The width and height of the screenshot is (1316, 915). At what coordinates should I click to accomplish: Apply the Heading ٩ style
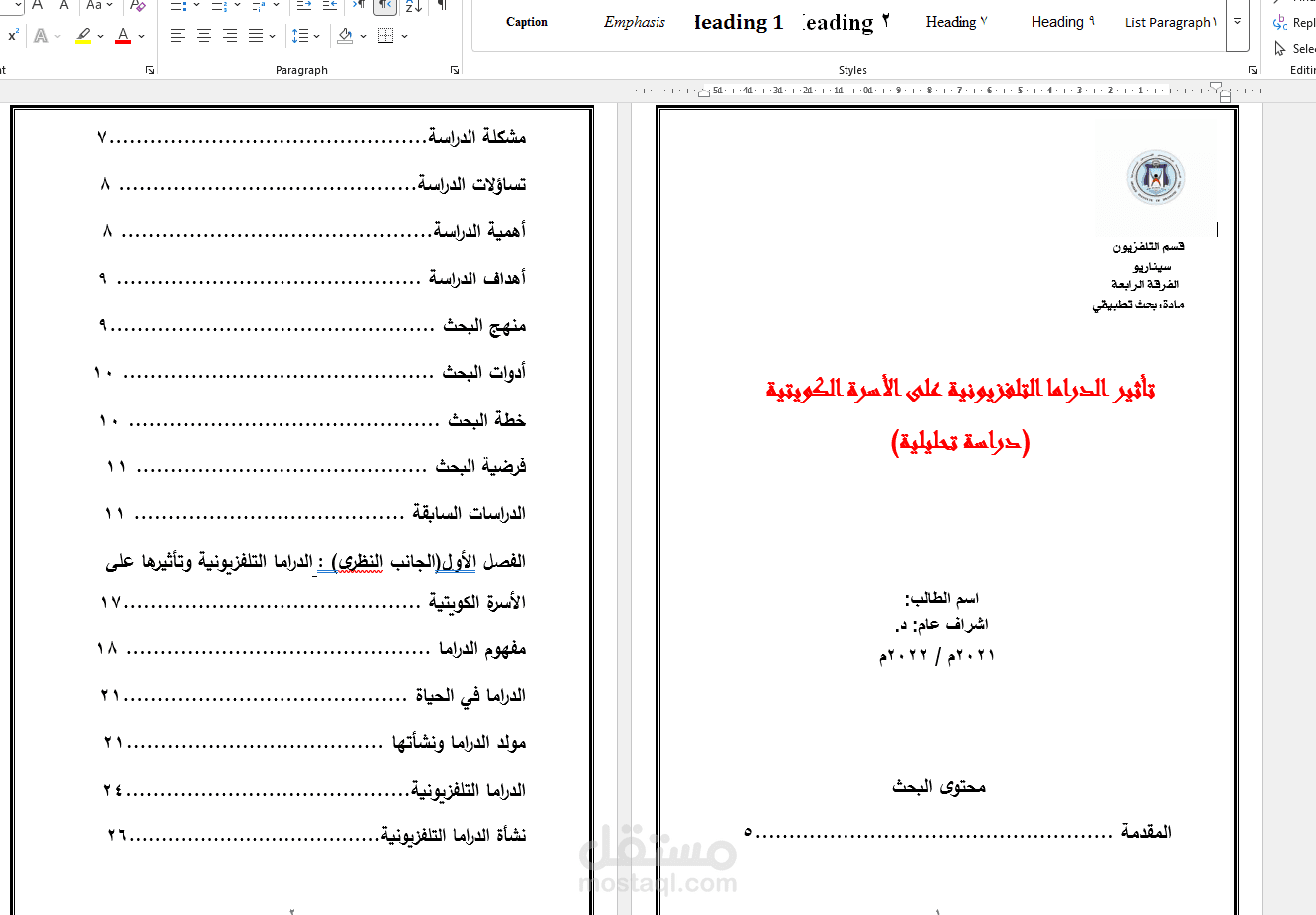pos(1062,22)
